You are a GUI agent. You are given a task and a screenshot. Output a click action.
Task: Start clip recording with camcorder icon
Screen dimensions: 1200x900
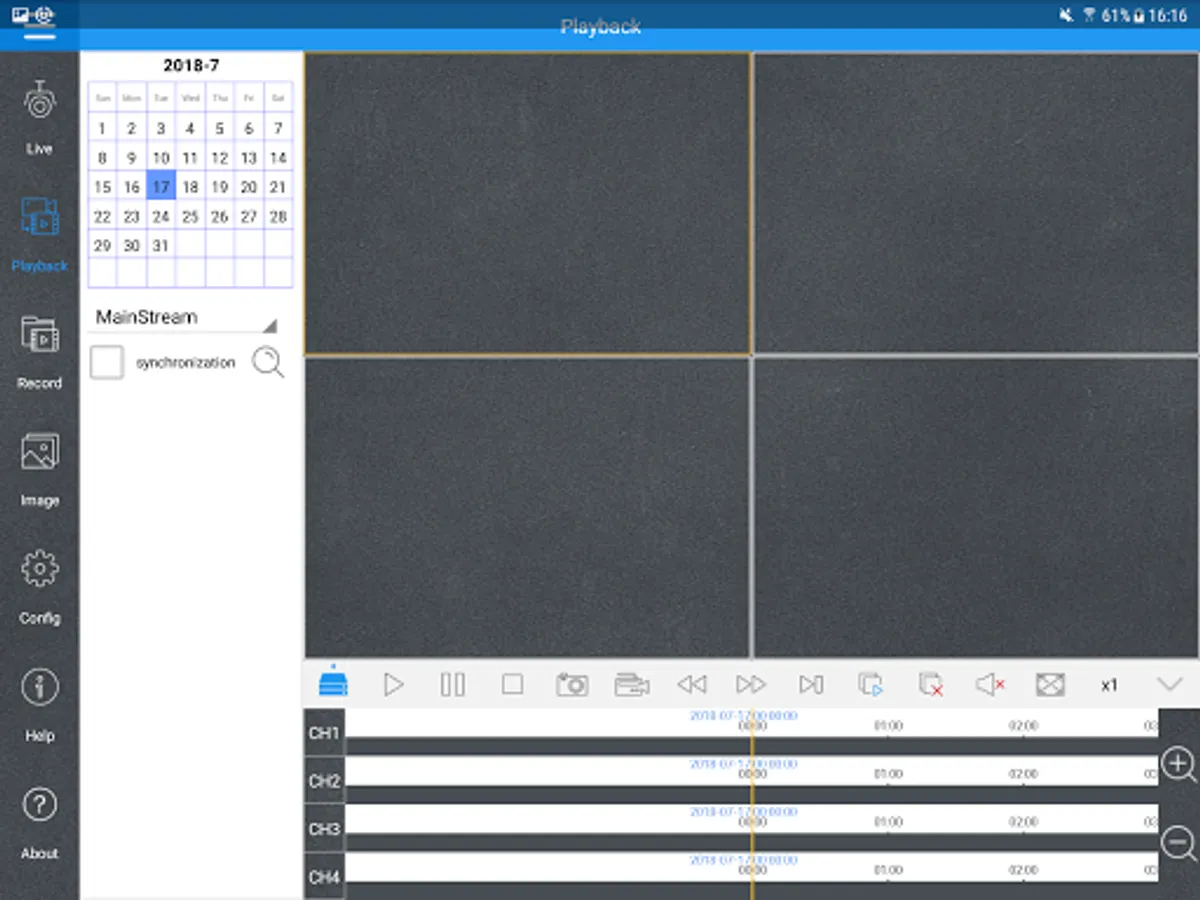(632, 685)
